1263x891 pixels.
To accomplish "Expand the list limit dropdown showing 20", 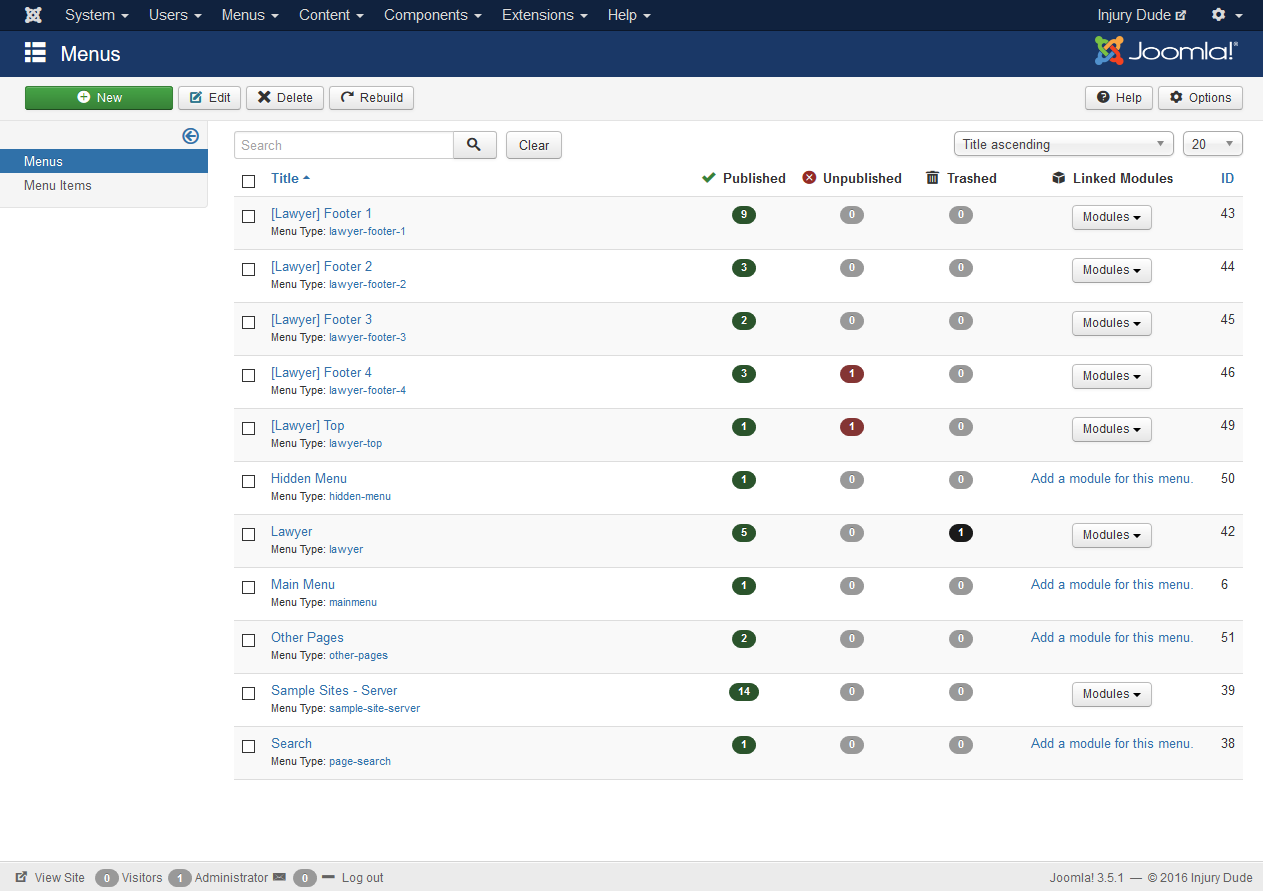I will [1212, 144].
